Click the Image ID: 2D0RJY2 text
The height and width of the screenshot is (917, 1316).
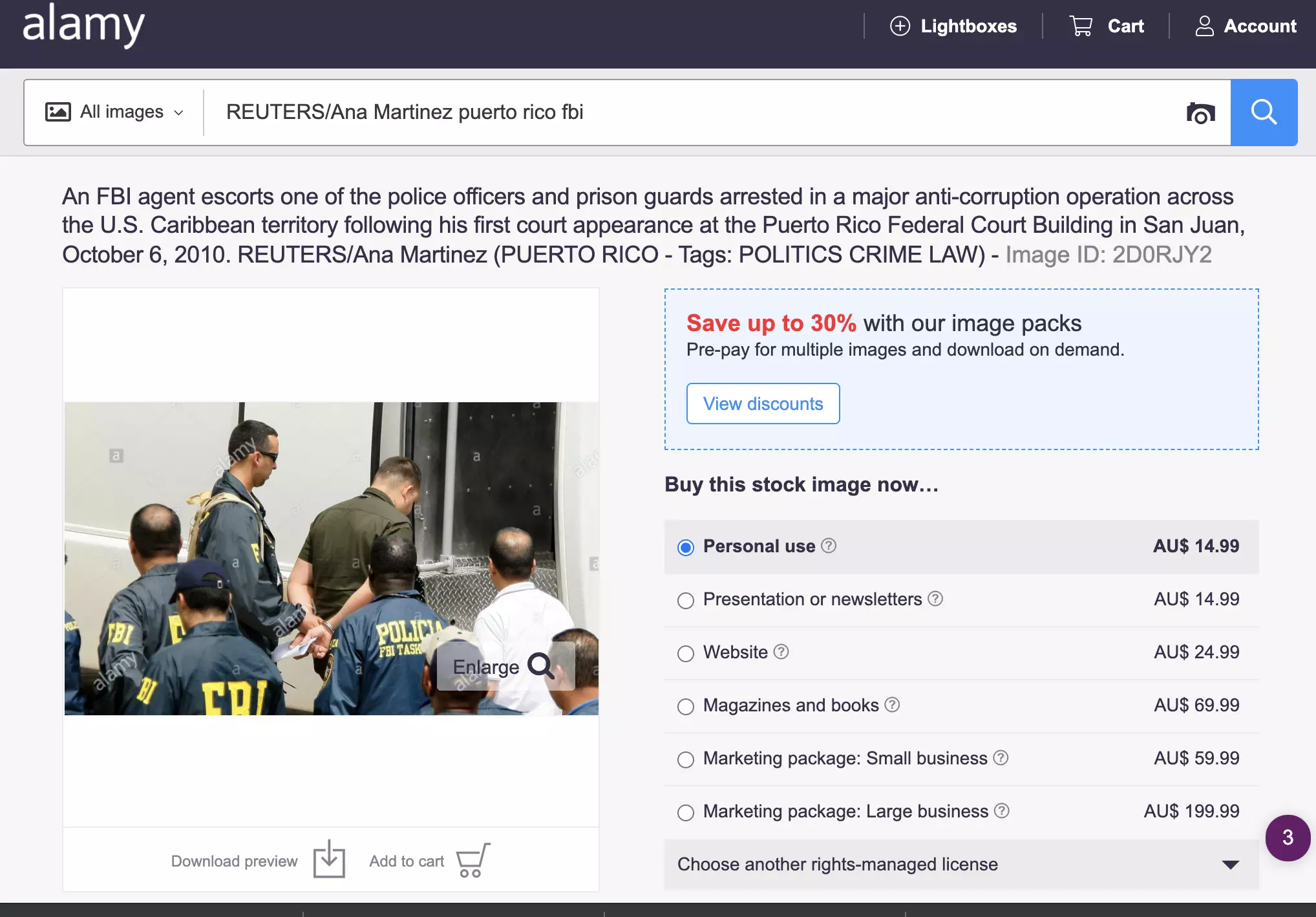point(1108,254)
